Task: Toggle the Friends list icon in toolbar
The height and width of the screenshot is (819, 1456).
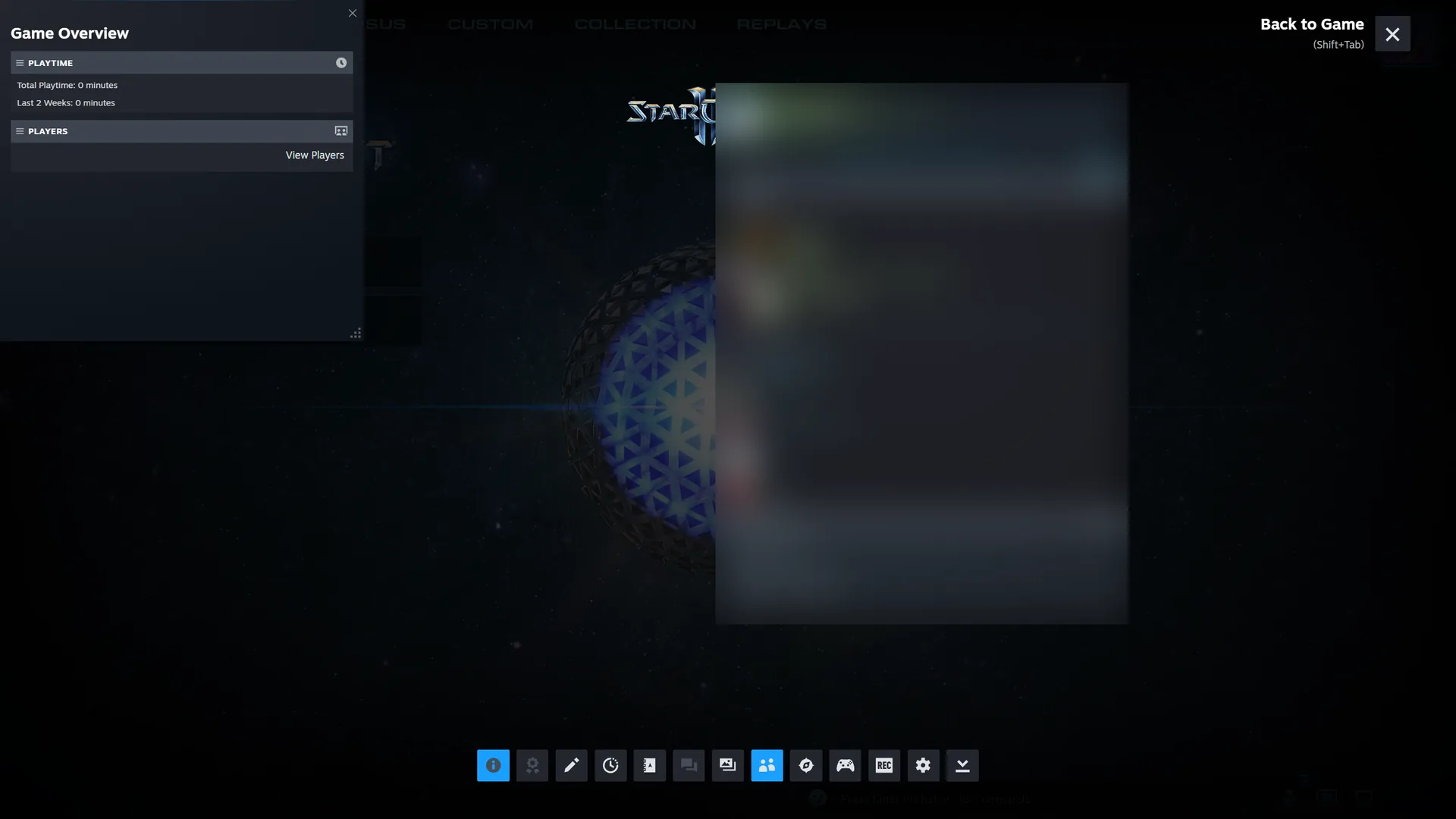Action: tap(767, 765)
